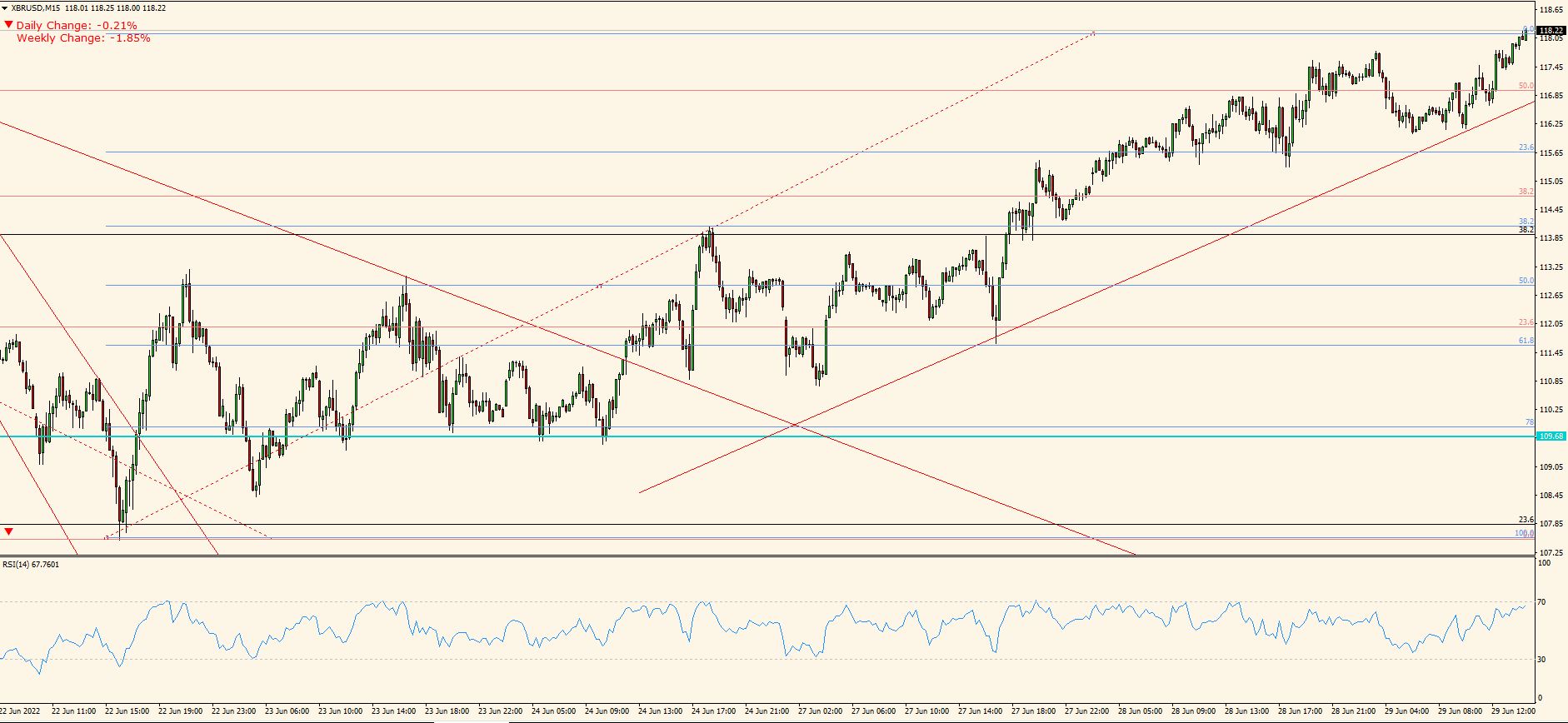Click the 22 Jun 15:00 time label
1568x723 pixels.
click(127, 711)
